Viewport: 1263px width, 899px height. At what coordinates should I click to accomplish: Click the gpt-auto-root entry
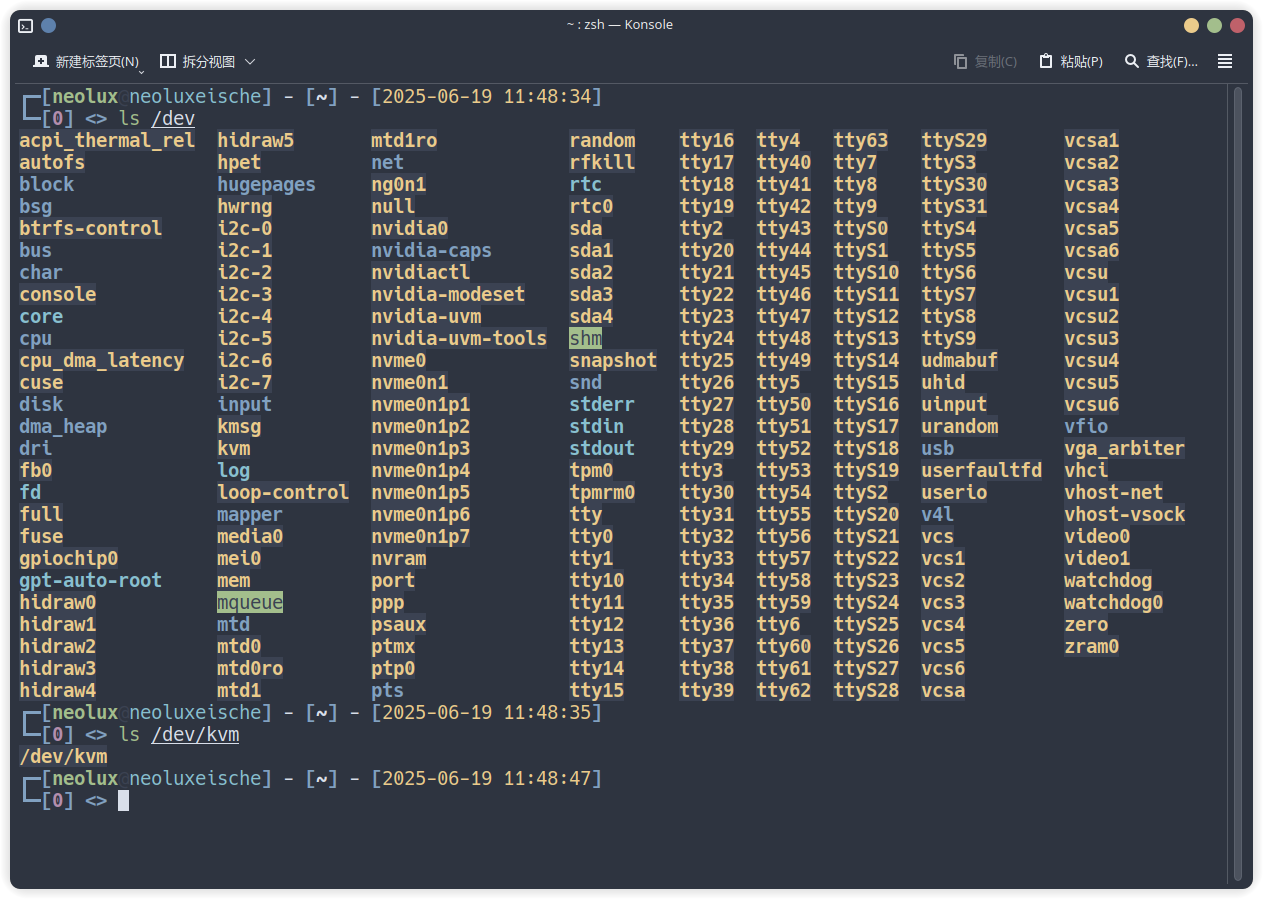click(x=90, y=580)
